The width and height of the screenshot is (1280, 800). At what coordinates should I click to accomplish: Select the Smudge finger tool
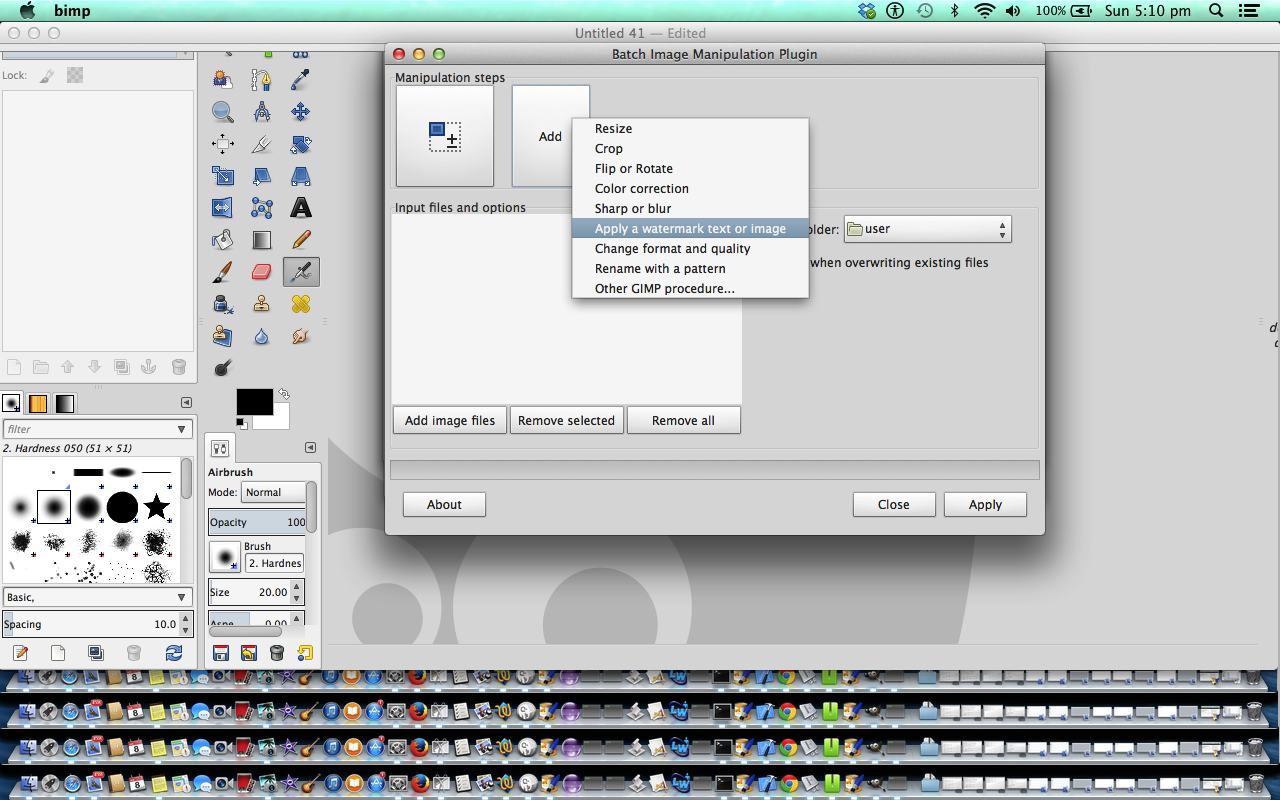[300, 336]
